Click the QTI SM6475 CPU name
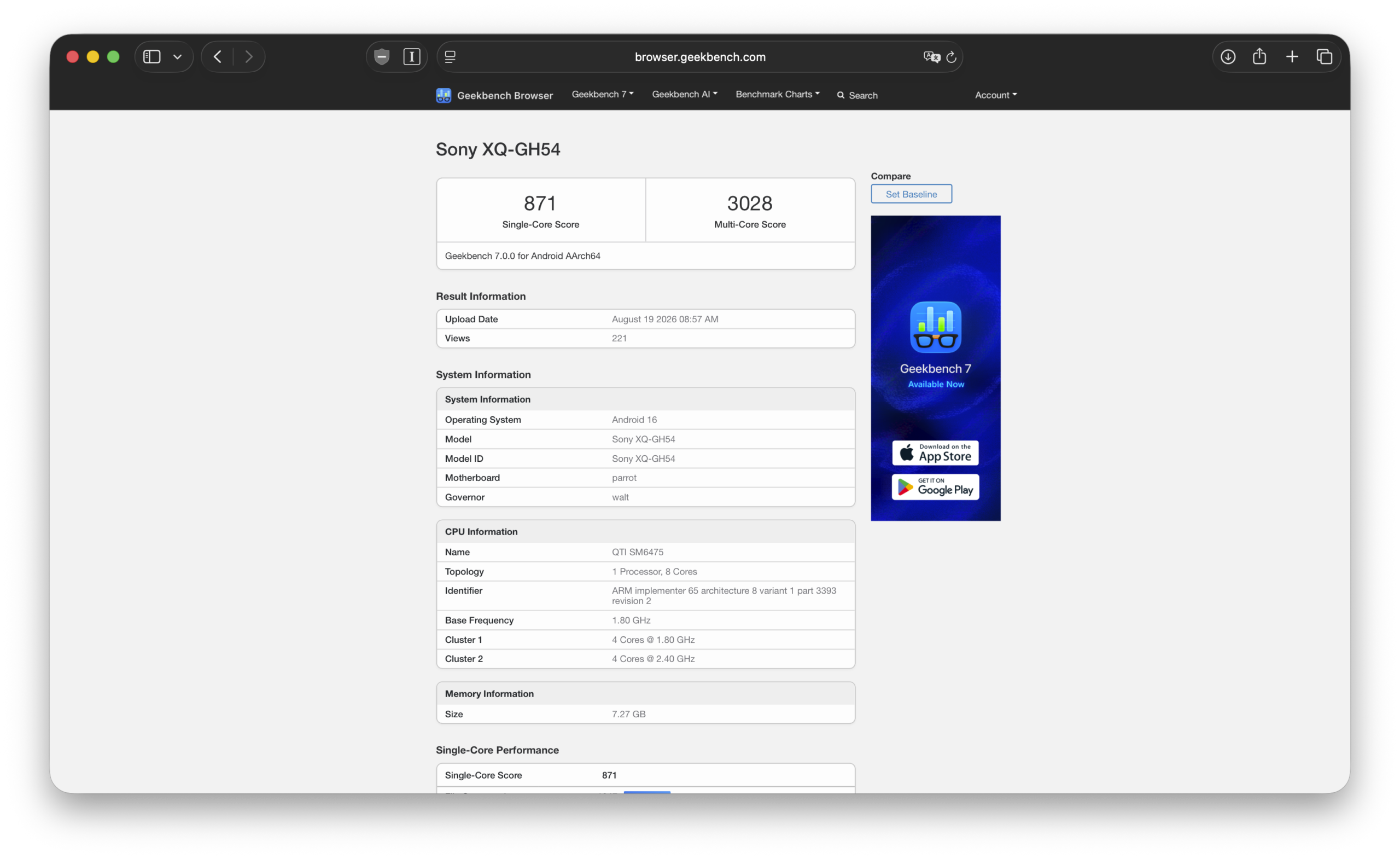This screenshot has width=1400, height=859. tap(638, 552)
